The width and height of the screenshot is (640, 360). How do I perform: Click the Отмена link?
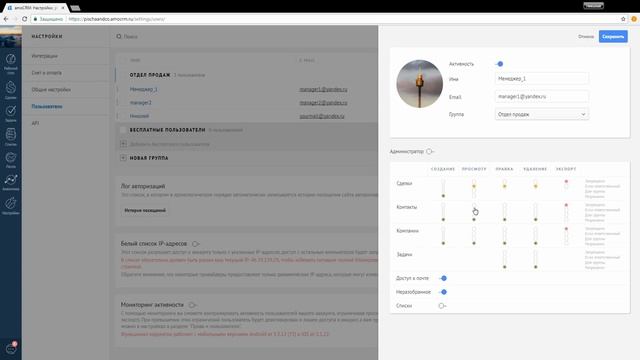pos(586,36)
